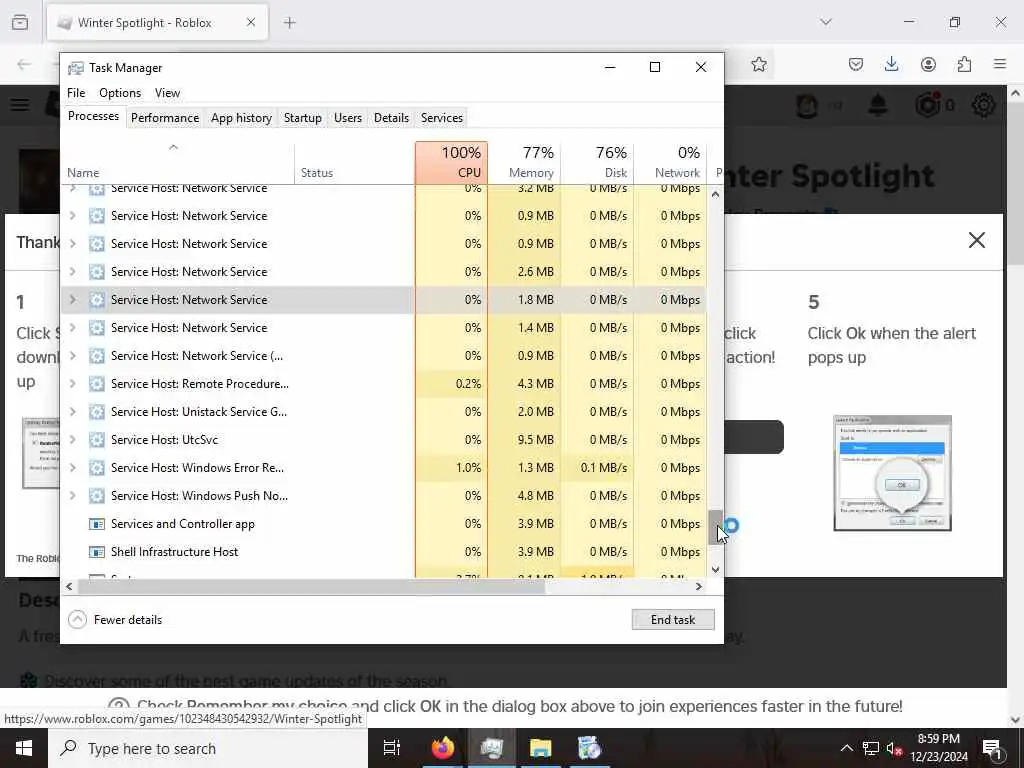The image size is (1024, 768).
Task: Click Fewer details toggle
Action: (x=115, y=620)
